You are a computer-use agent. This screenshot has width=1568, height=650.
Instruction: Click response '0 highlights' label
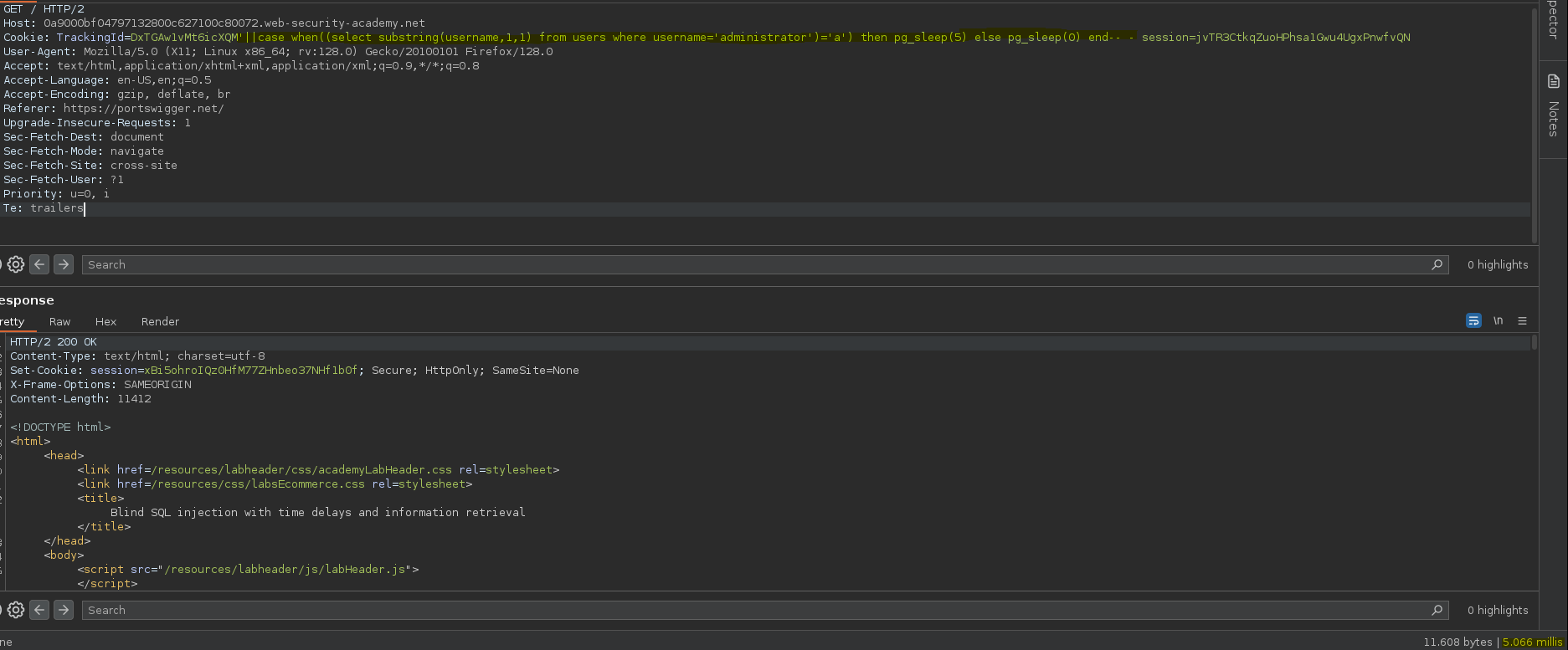[x=1498, y=610]
